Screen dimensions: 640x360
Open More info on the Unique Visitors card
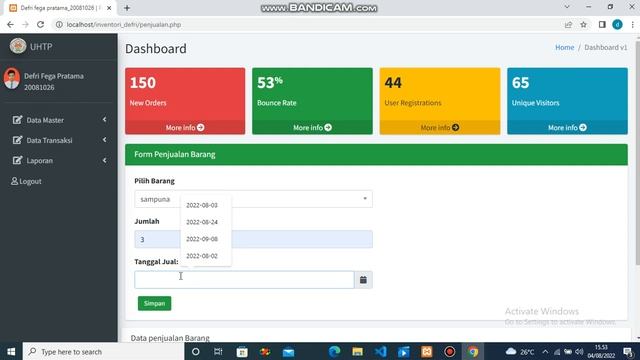[567, 128]
